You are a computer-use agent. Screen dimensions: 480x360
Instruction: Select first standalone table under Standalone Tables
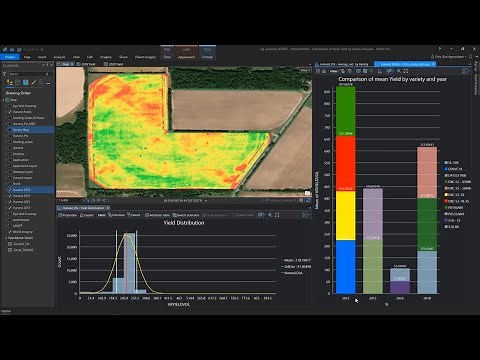tap(21, 244)
